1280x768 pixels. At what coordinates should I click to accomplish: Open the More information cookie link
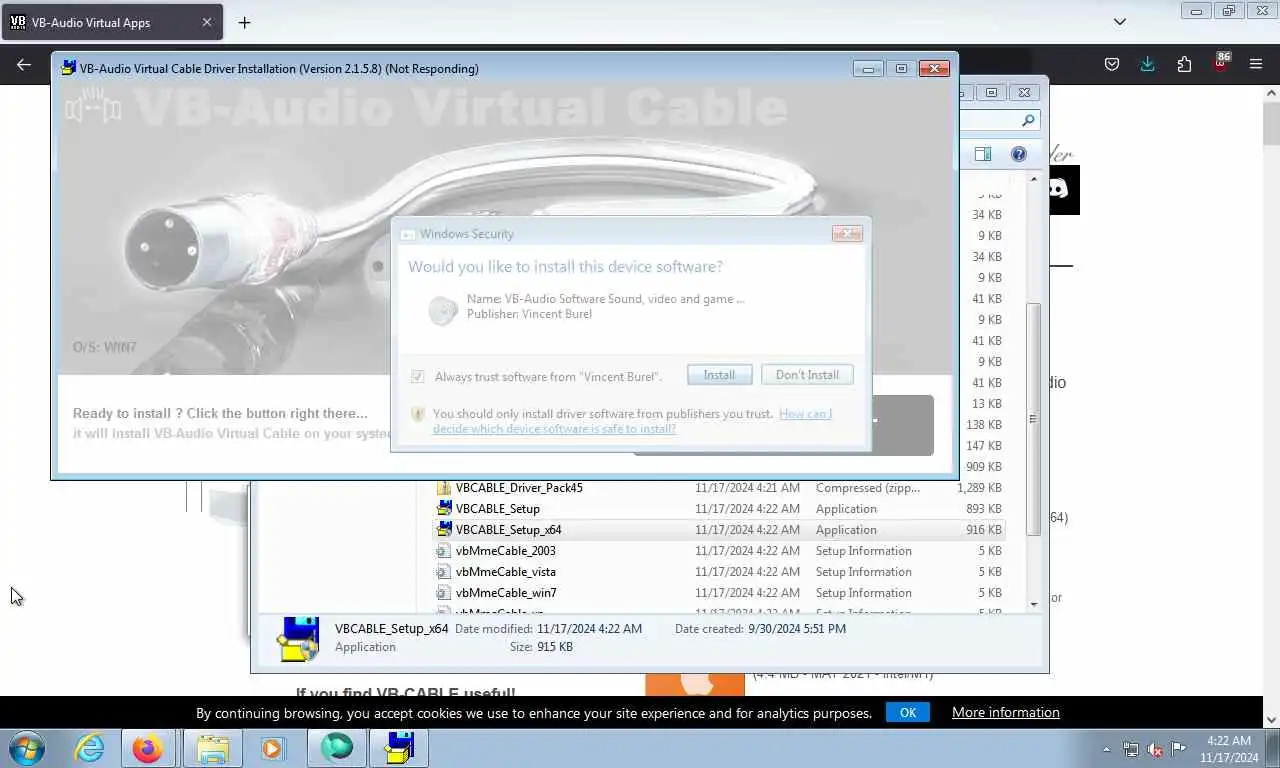coord(1005,712)
